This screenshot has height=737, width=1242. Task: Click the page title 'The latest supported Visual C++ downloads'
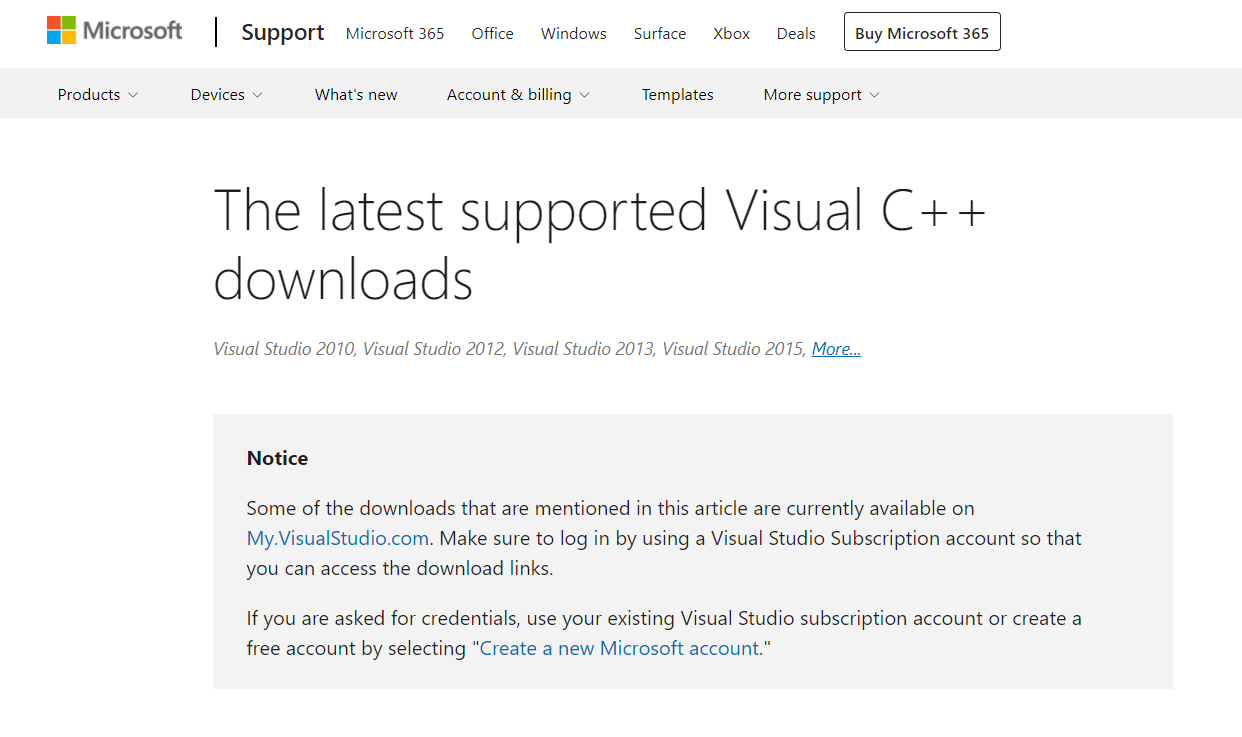(600, 244)
